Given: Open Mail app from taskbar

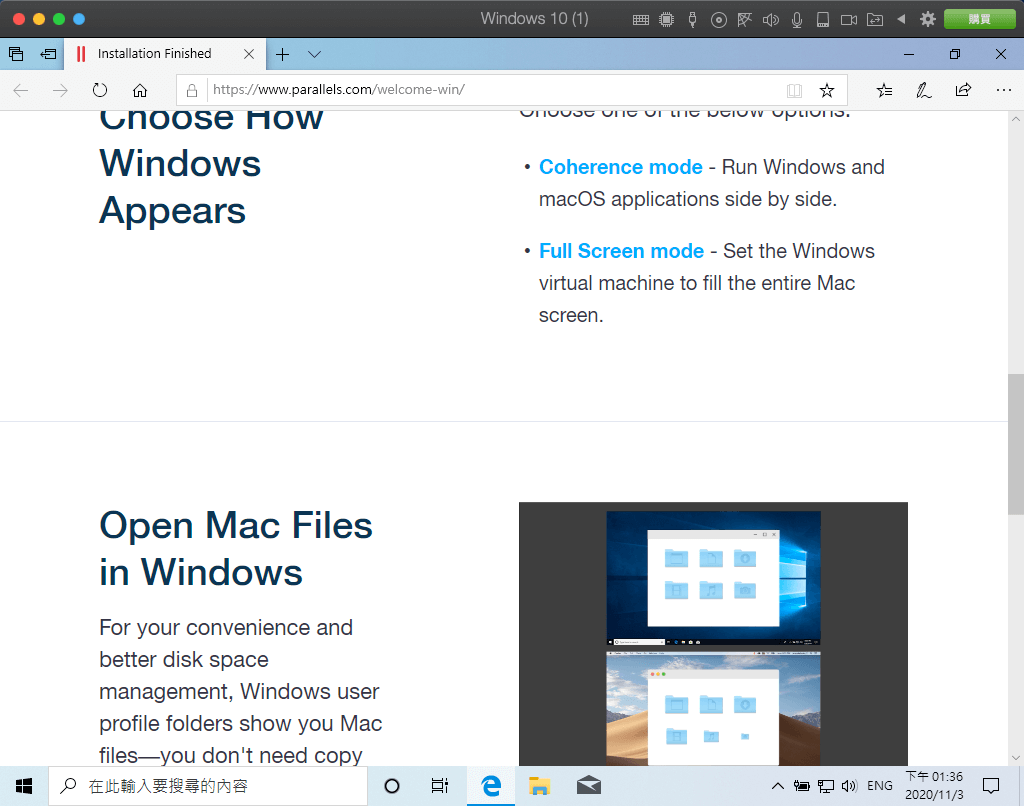Looking at the screenshot, I should point(588,786).
